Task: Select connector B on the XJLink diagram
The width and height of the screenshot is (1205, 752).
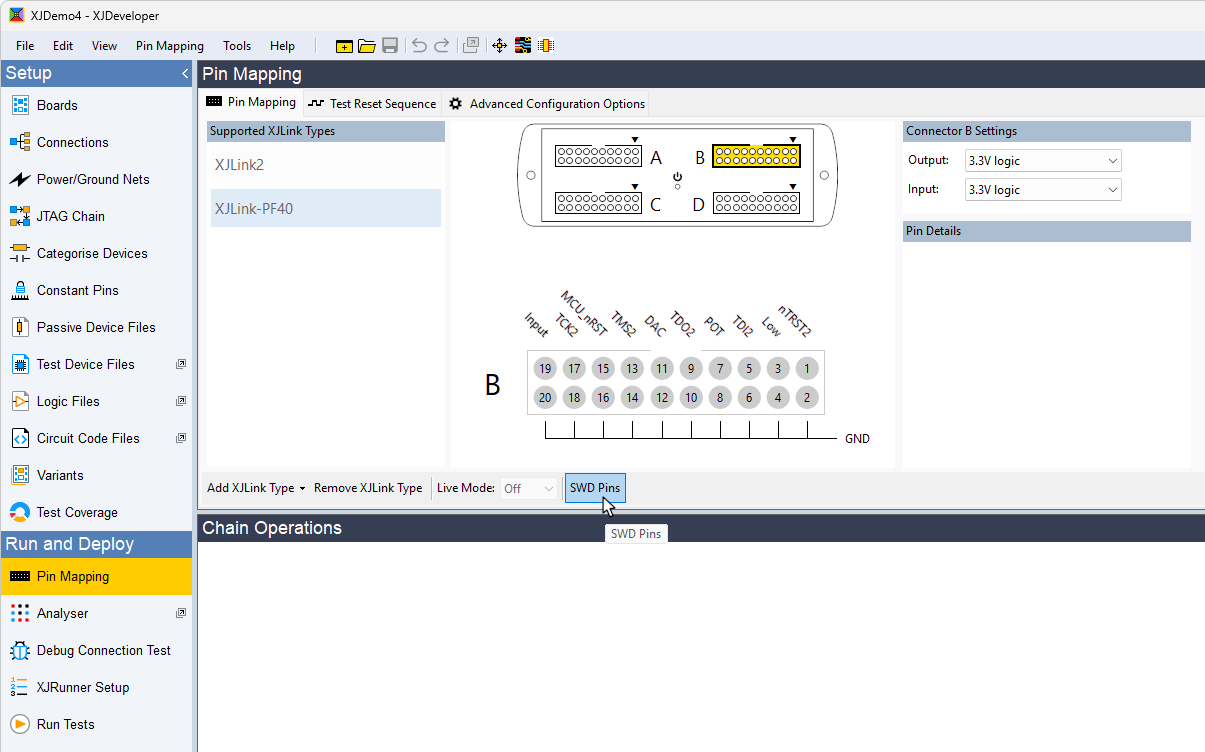Action: pyautogui.click(x=756, y=155)
